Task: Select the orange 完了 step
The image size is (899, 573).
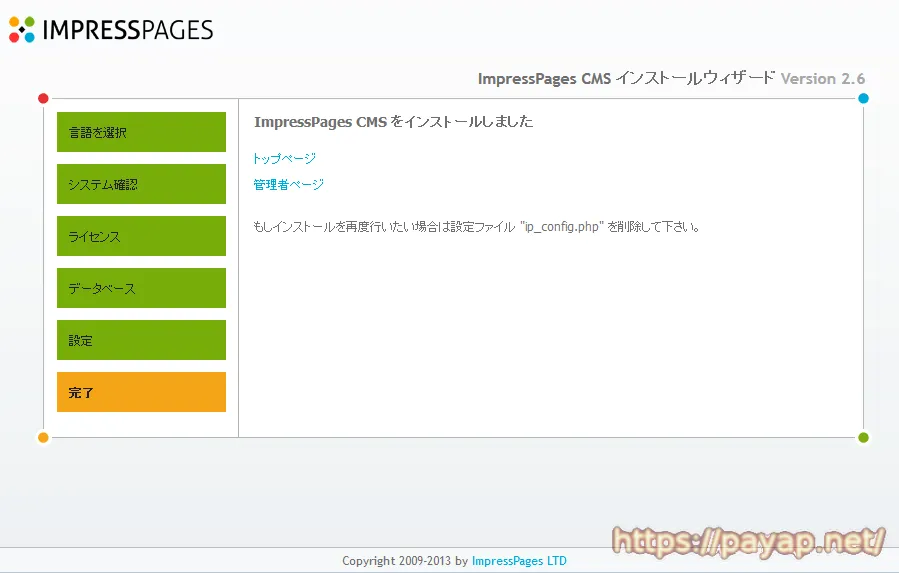Action: click(x=141, y=392)
